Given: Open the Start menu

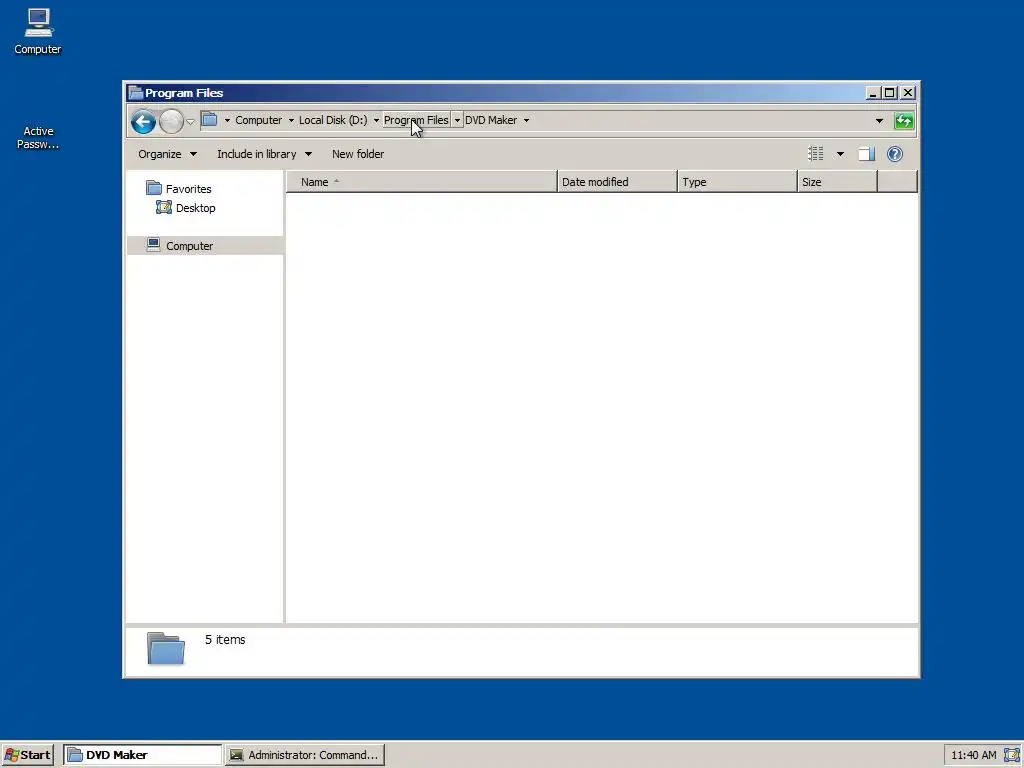Looking at the screenshot, I should pos(27,755).
